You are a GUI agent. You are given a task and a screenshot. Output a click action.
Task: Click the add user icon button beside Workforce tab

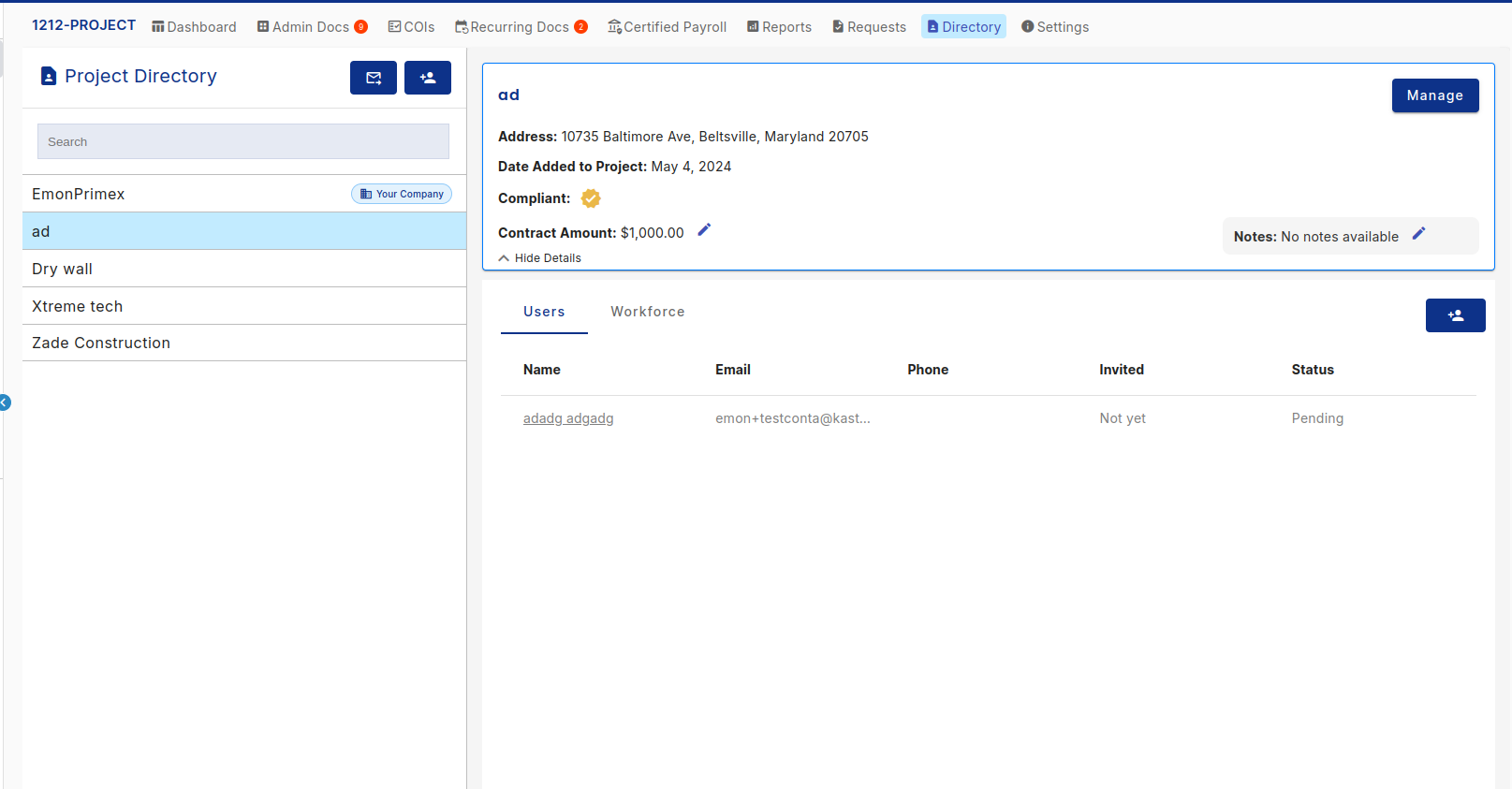click(x=1455, y=315)
